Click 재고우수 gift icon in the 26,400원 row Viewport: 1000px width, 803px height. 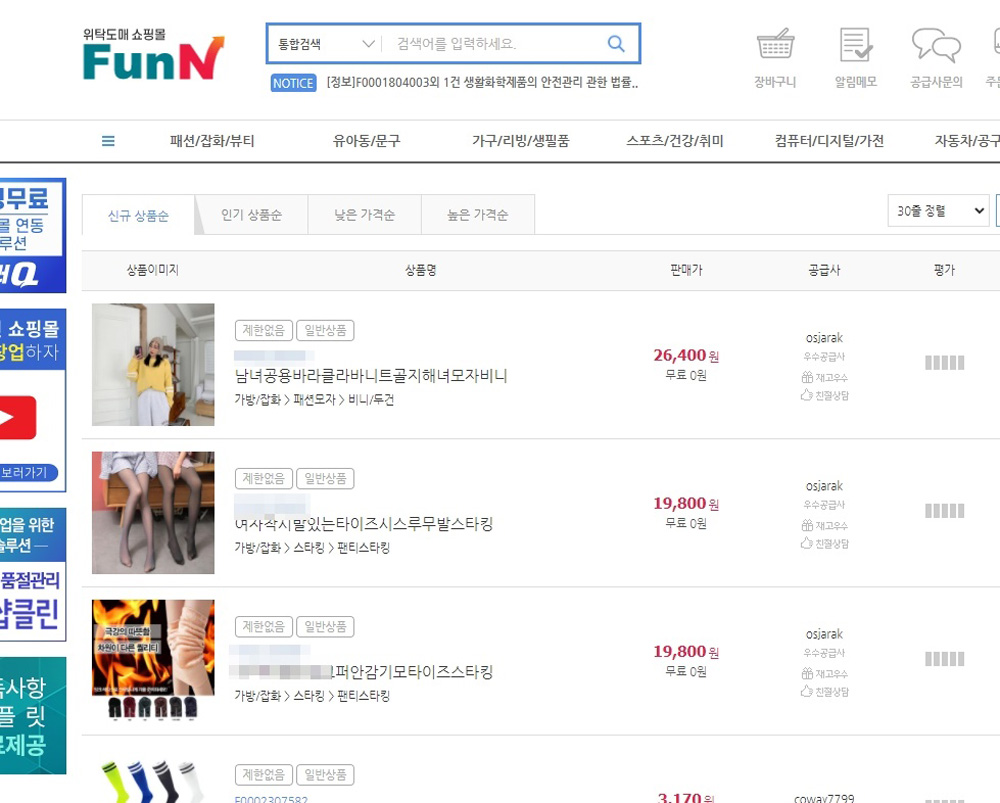pos(807,377)
